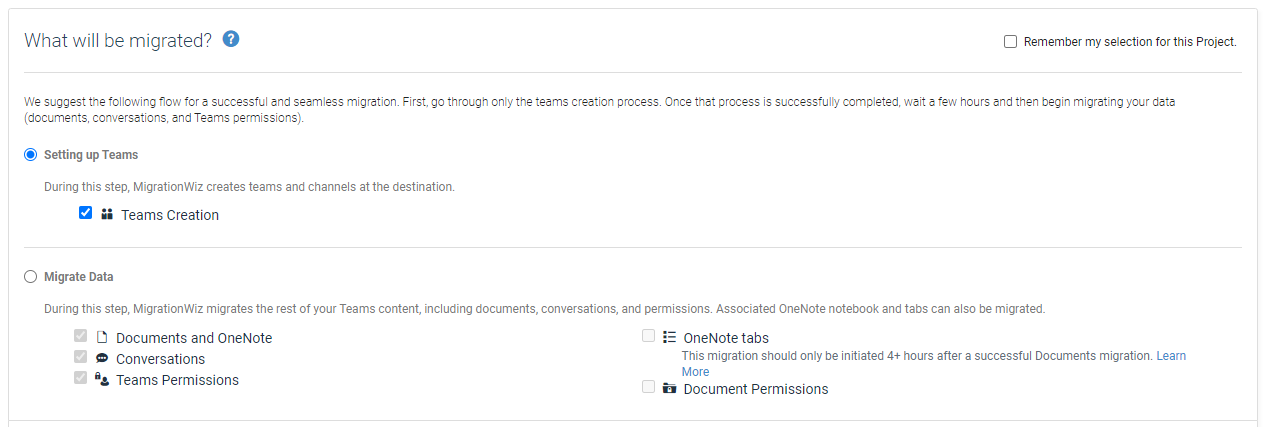
Task: Toggle the Documents and OneNote checkbox
Action: click(x=81, y=336)
